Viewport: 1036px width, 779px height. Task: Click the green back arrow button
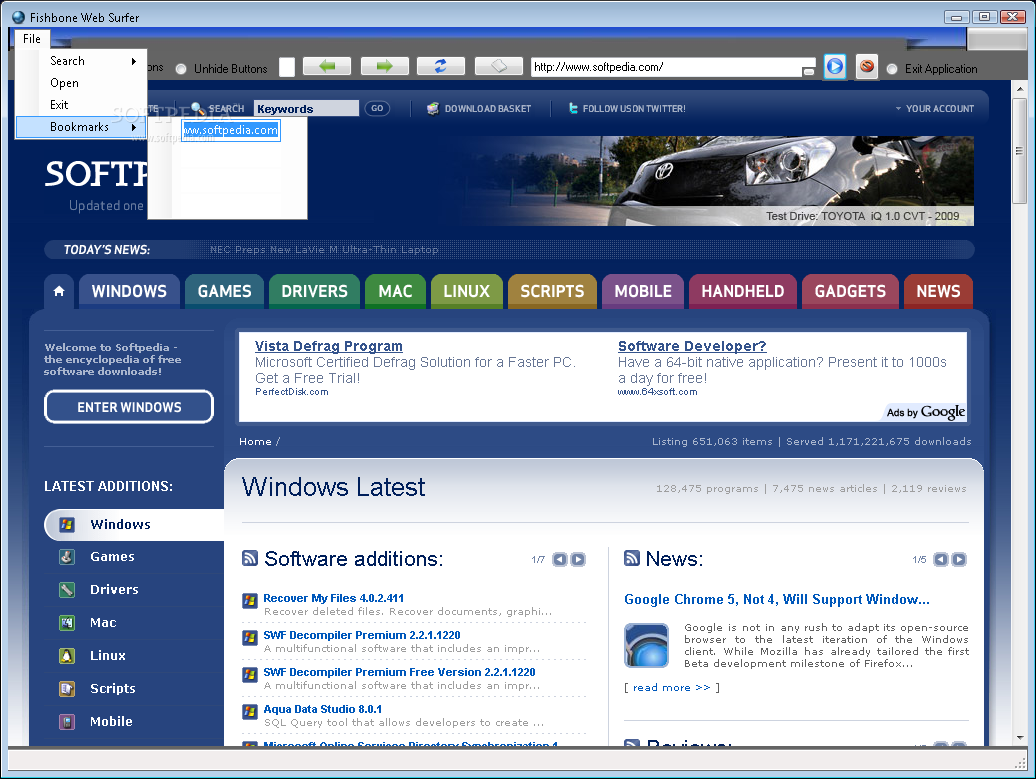coord(326,66)
